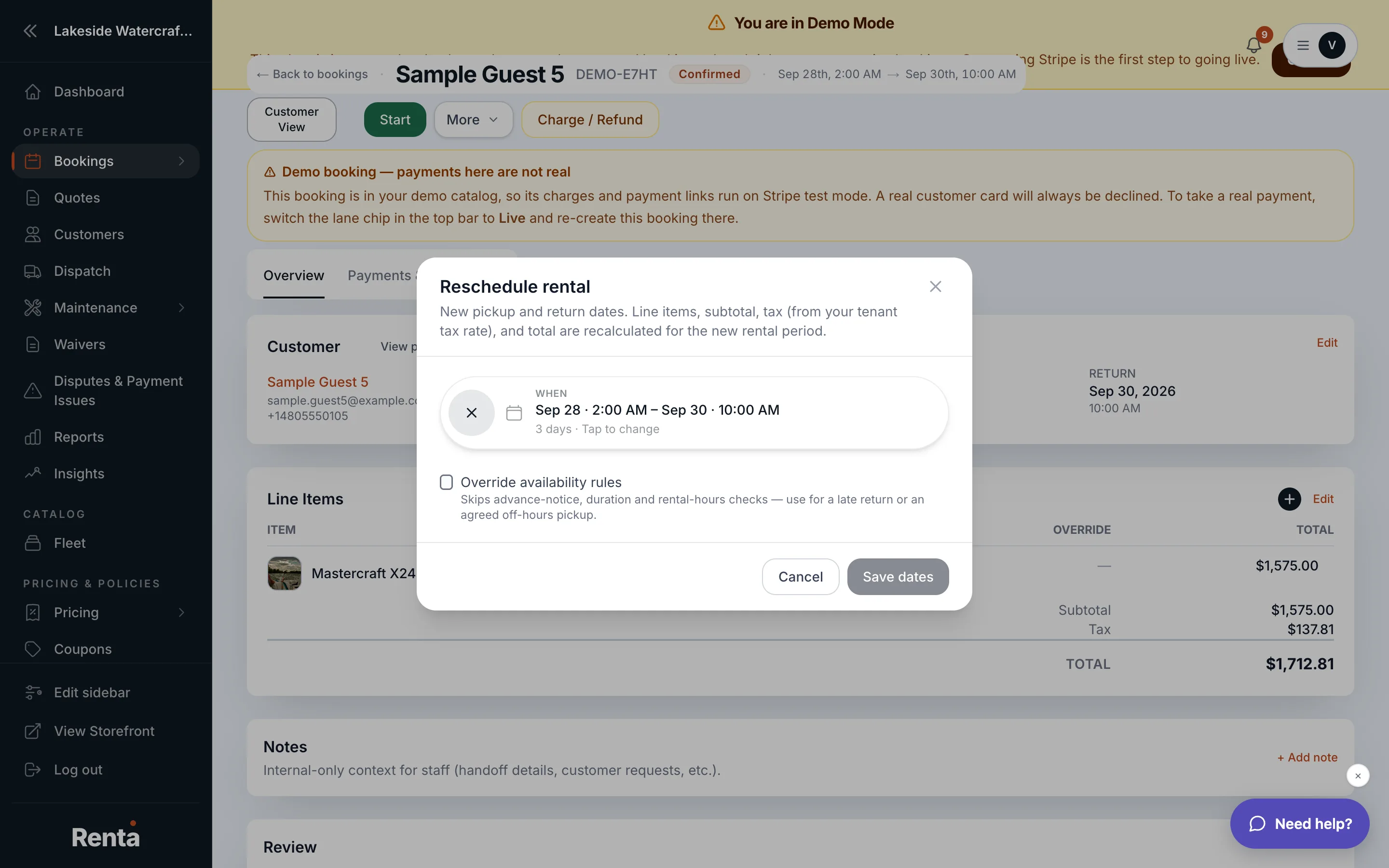Image resolution: width=1389 pixels, height=868 pixels.
Task: Open the More dropdown menu
Action: (x=473, y=120)
